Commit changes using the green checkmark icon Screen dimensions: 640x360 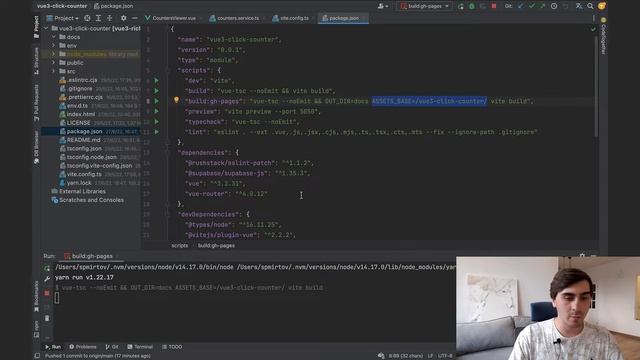(531, 6)
